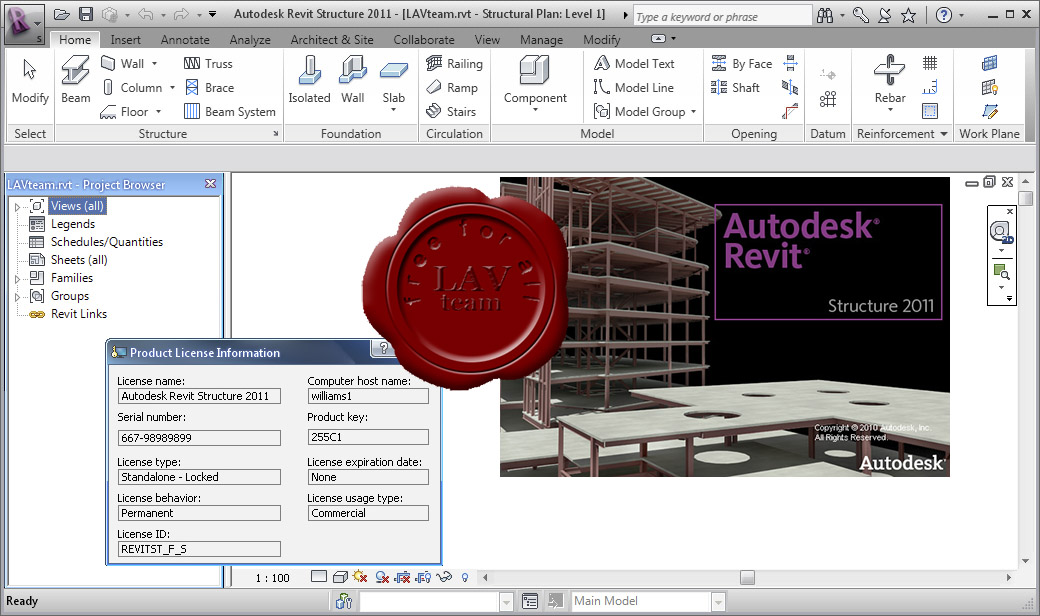Open the Floor dropdown arrow
Viewport: 1040px width, 616px height.
tap(159, 111)
